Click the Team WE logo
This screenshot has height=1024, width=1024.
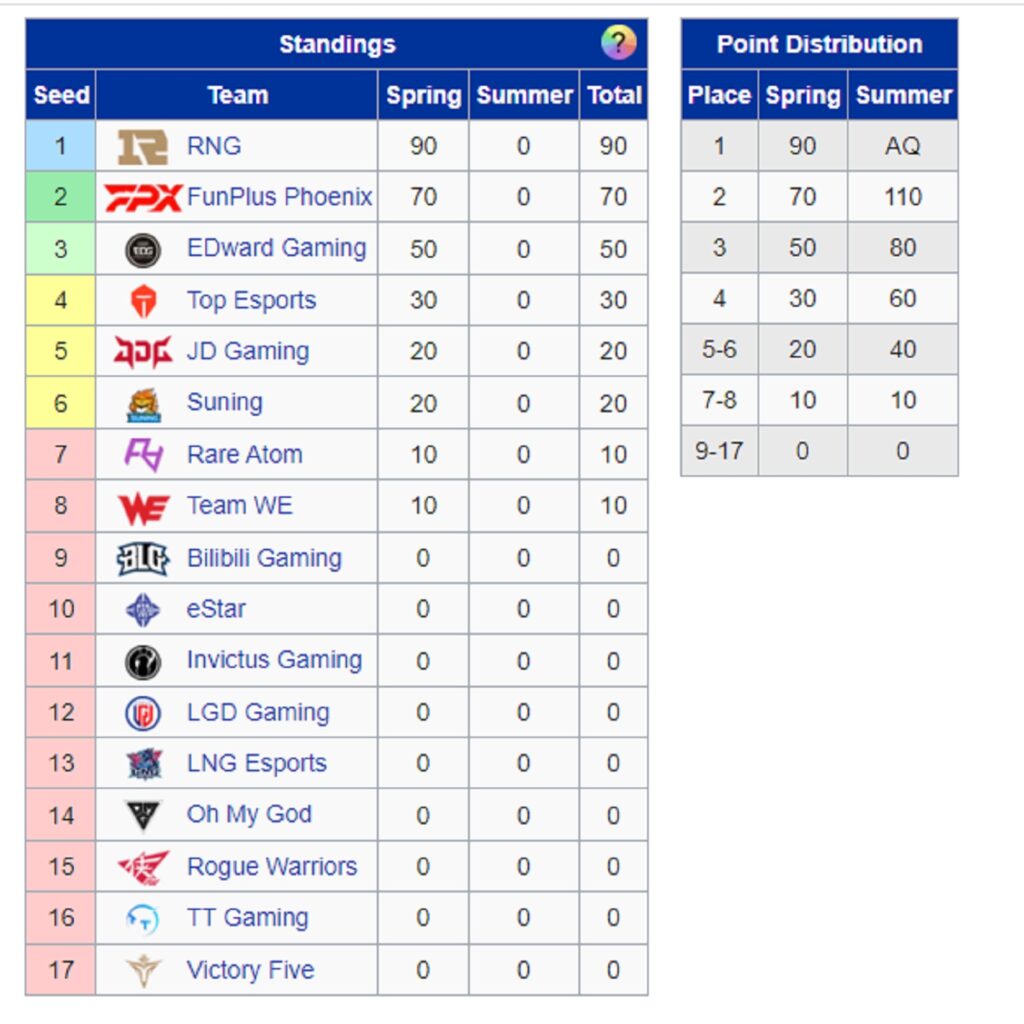click(x=144, y=507)
